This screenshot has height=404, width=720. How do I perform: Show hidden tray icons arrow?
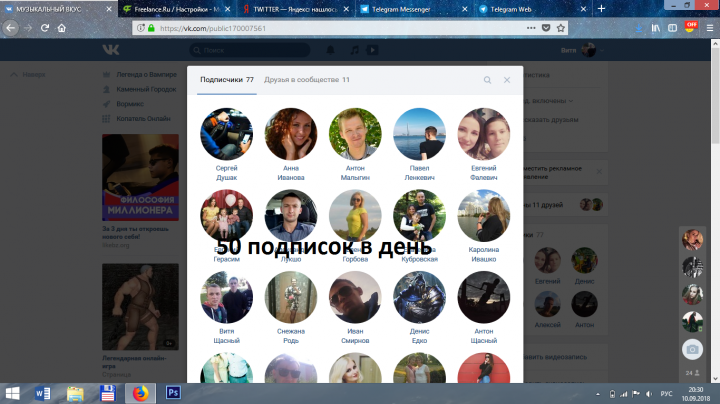click(x=597, y=394)
